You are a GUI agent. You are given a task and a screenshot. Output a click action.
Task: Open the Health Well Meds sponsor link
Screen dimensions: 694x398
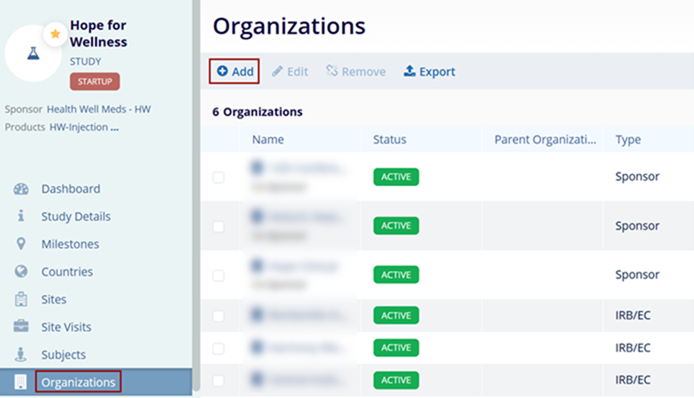click(99, 109)
